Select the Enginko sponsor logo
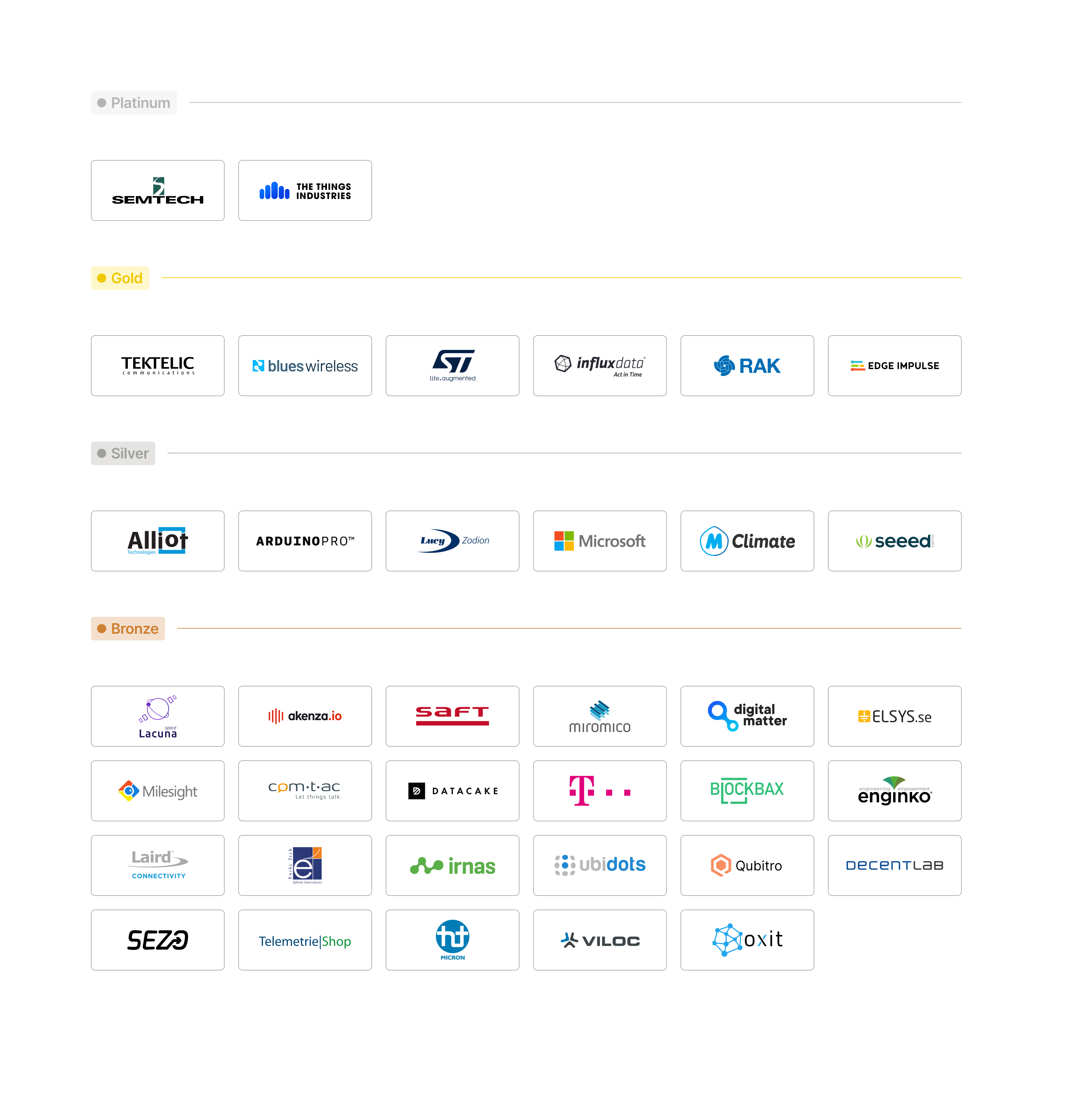Viewport: 1092px width, 1105px height. pos(895,791)
